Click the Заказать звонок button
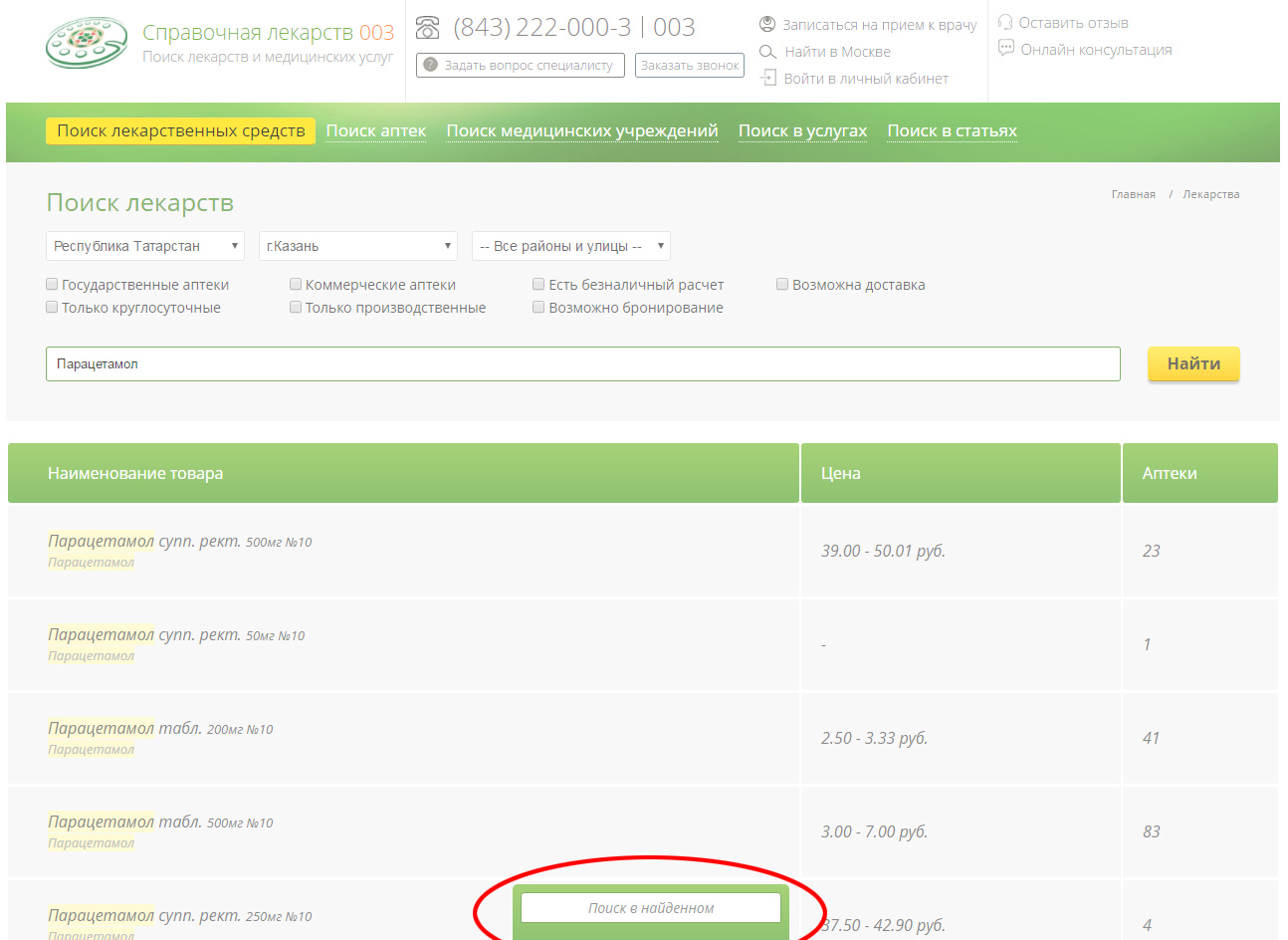1288x940 pixels. [x=689, y=65]
